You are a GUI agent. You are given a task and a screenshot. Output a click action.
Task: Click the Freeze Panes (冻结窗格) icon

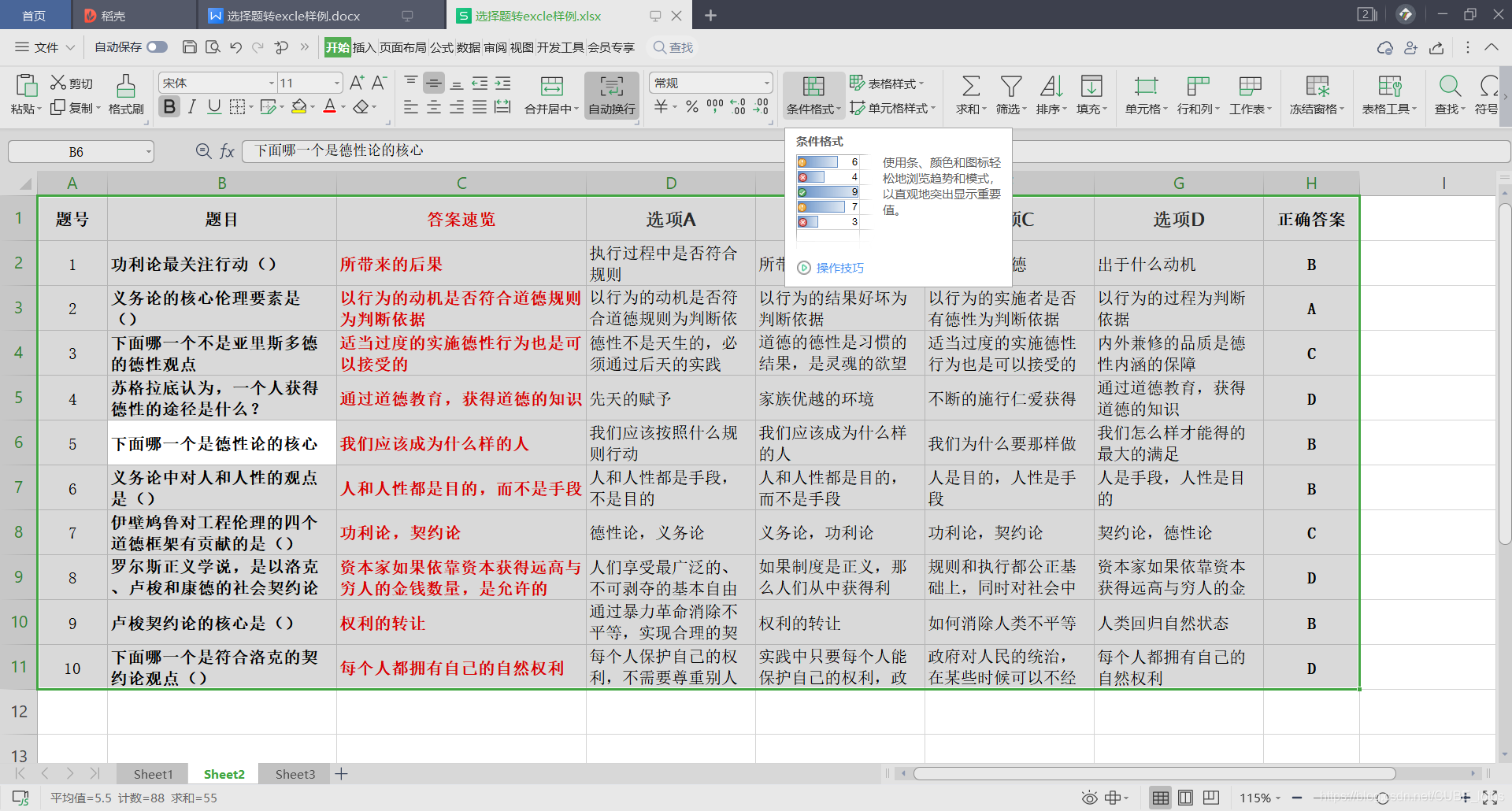[1317, 86]
